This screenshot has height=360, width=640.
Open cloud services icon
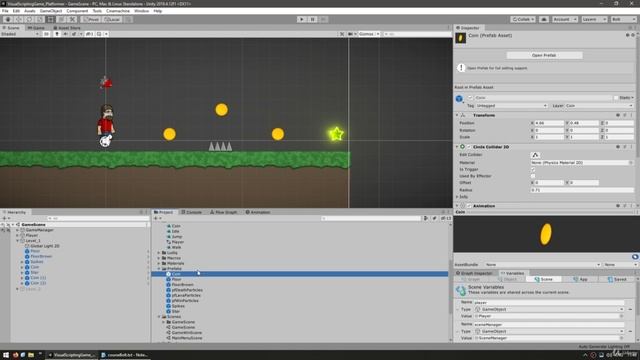544,19
